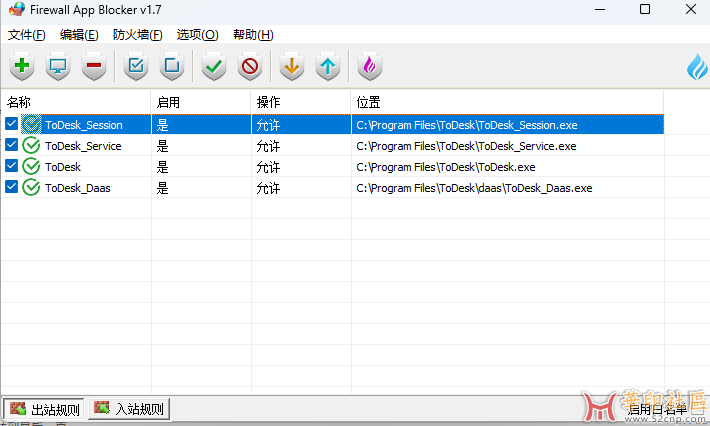The width and height of the screenshot is (710, 426).
Task: Sort by the 操作 column header
Action: 301,102
